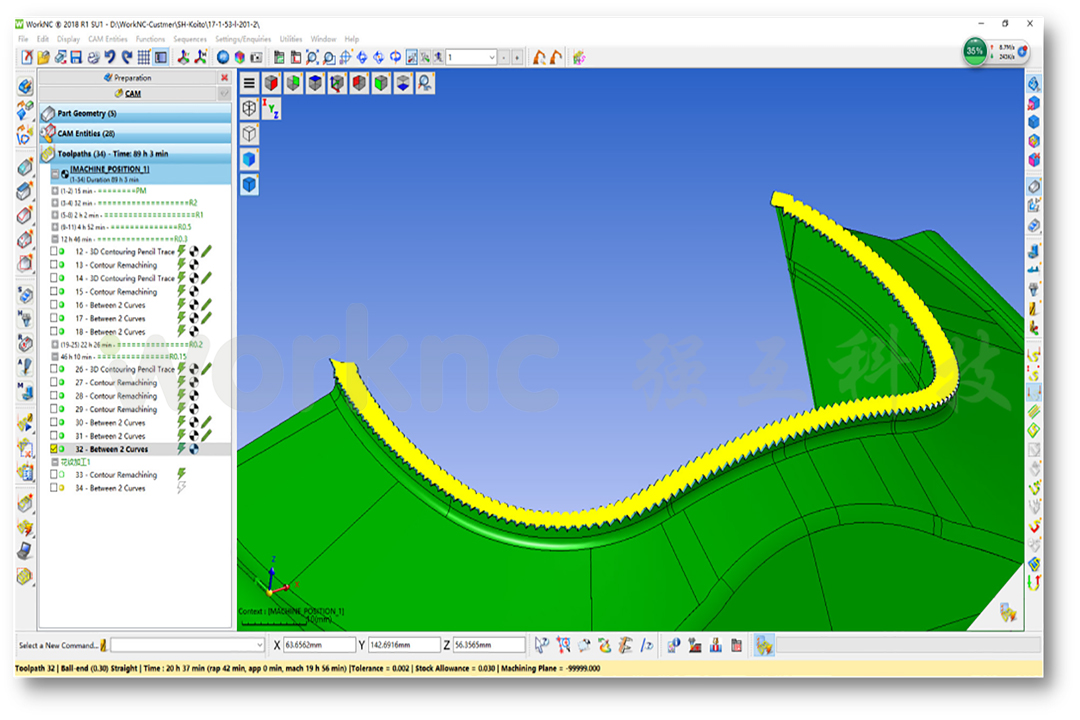Open the Display menu

pyautogui.click(x=68, y=39)
